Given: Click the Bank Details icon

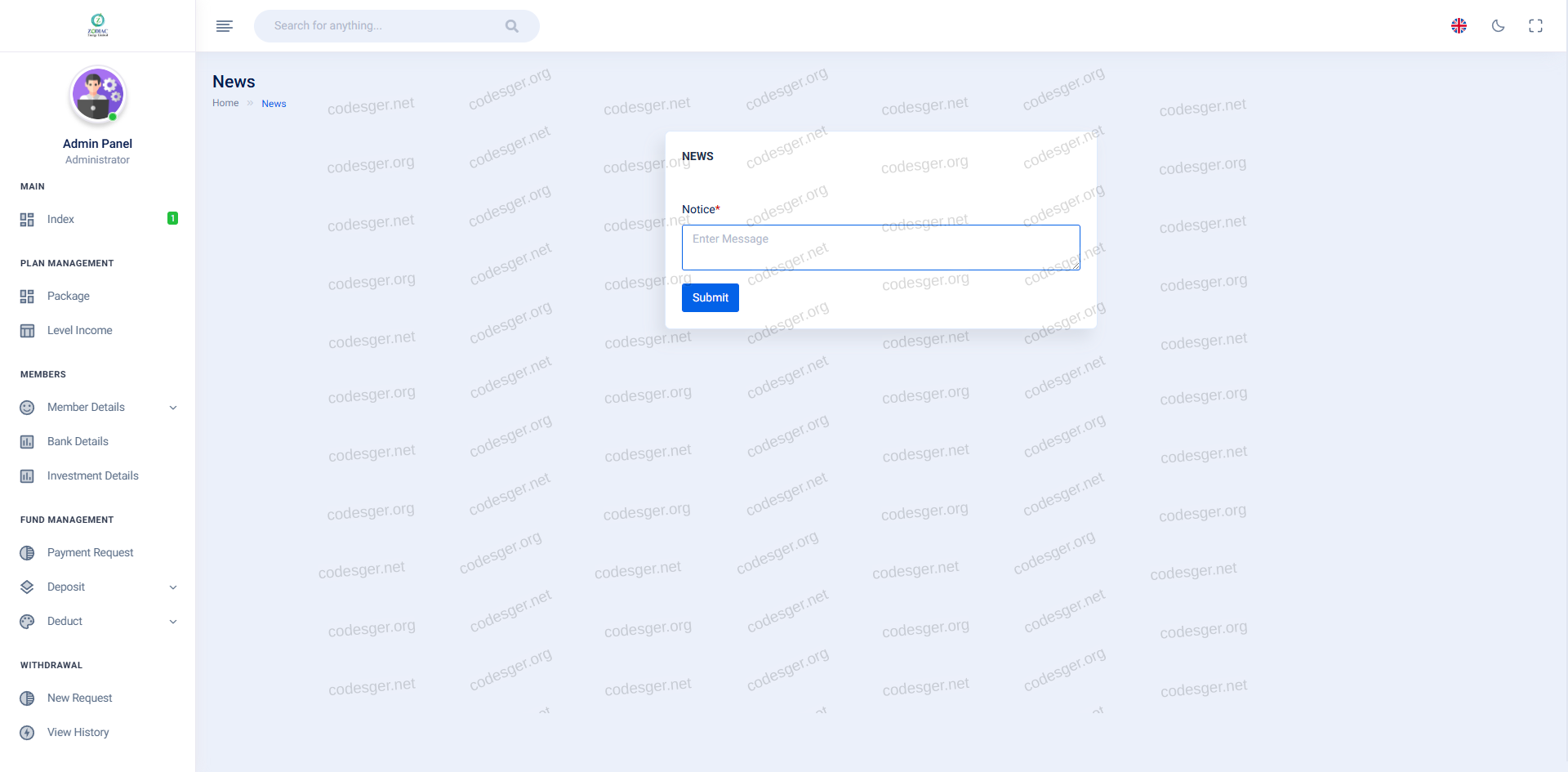Looking at the screenshot, I should coord(27,442).
